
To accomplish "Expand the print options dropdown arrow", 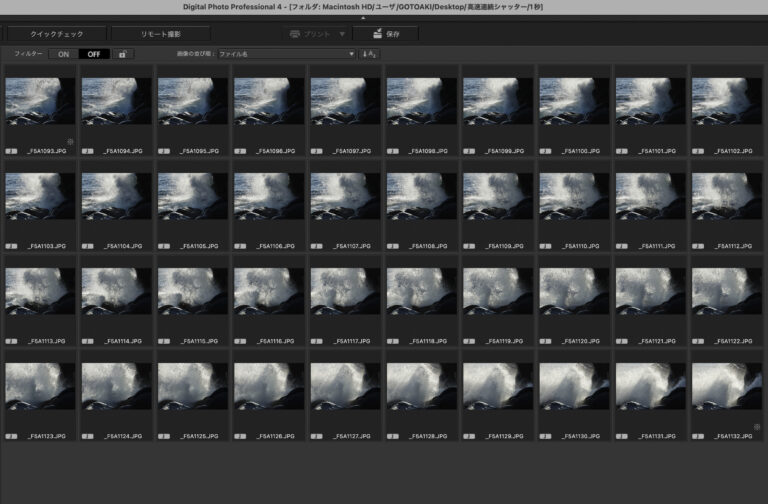I will click(342, 34).
